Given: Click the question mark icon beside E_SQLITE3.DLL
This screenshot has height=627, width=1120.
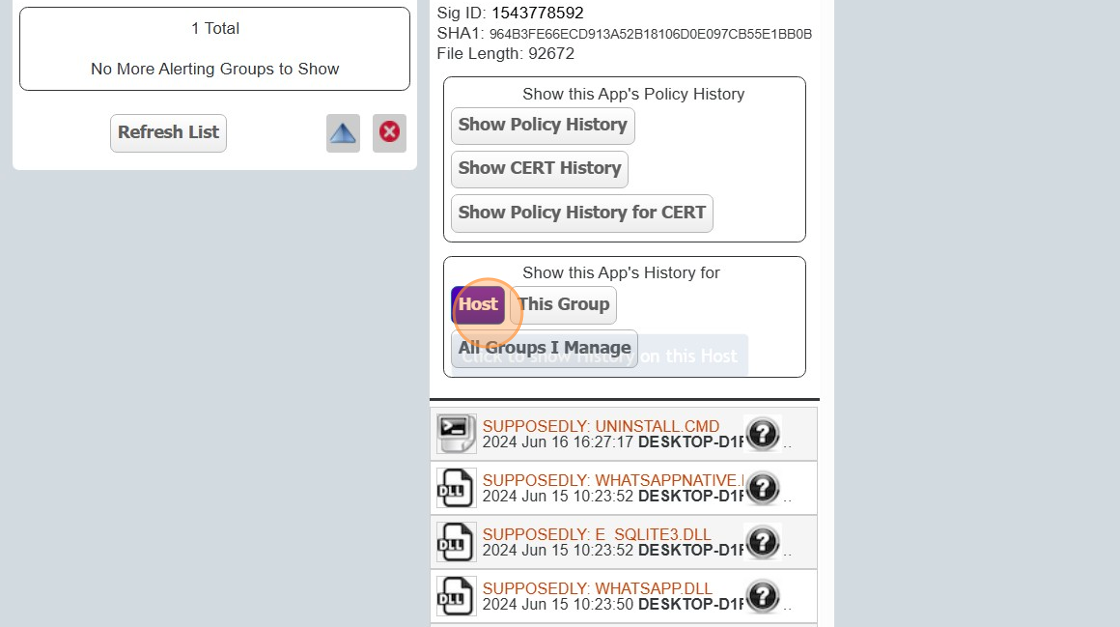Looking at the screenshot, I should click(763, 542).
